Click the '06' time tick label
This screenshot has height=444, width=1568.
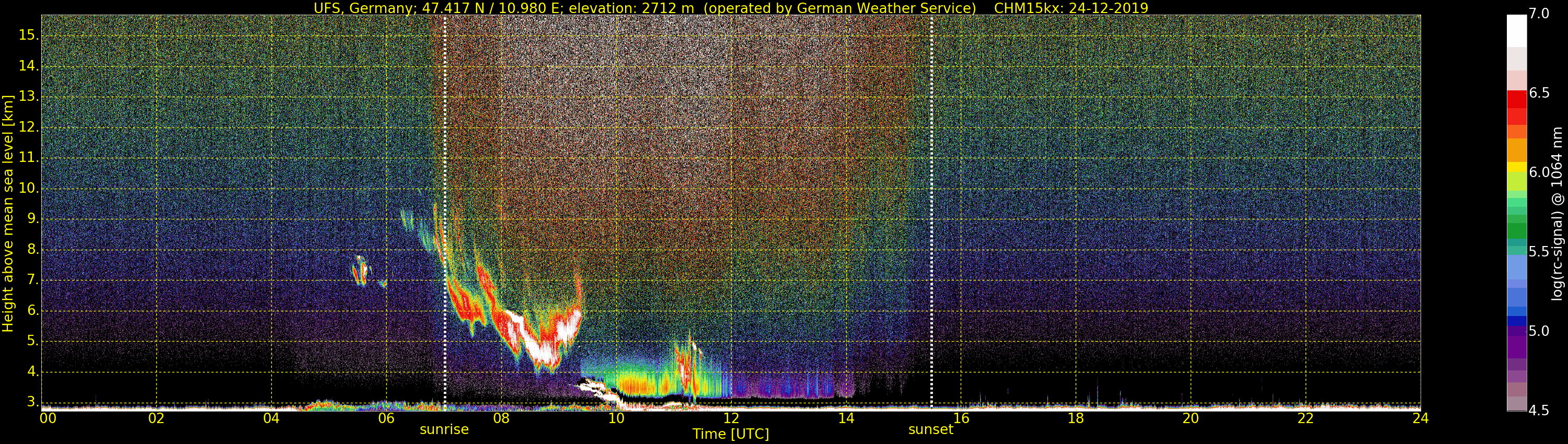(387, 418)
